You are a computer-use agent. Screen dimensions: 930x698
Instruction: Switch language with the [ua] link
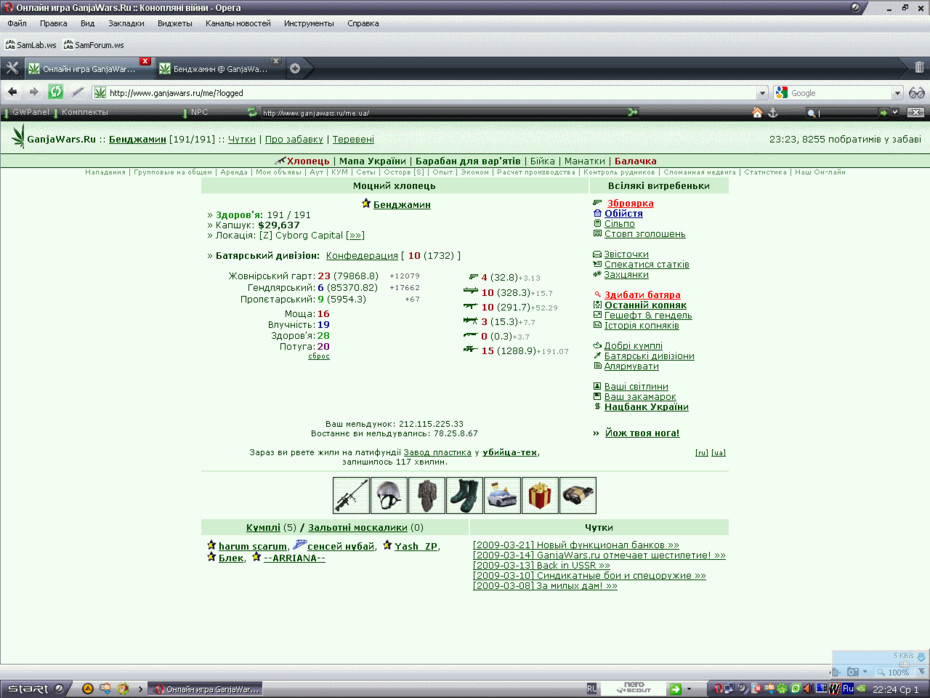[x=718, y=452]
